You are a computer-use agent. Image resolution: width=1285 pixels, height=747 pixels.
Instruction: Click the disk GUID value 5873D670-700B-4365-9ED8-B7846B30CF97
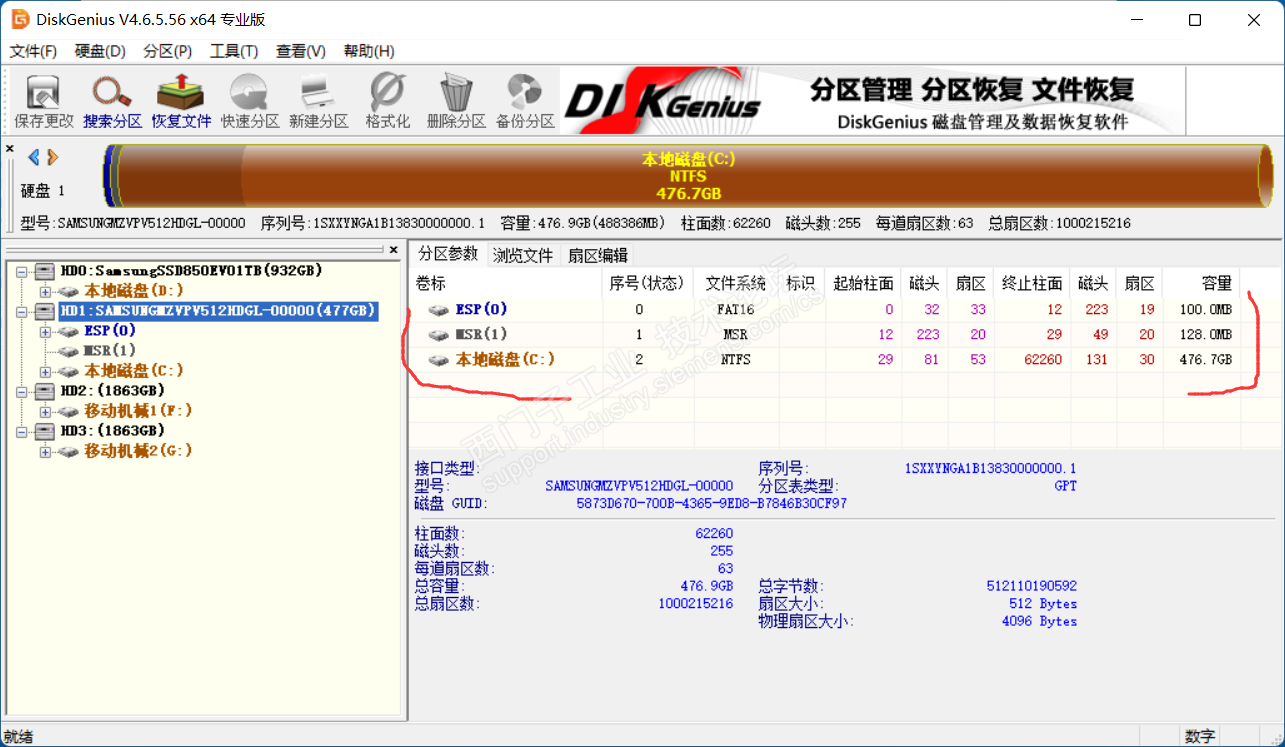pyautogui.click(x=712, y=504)
